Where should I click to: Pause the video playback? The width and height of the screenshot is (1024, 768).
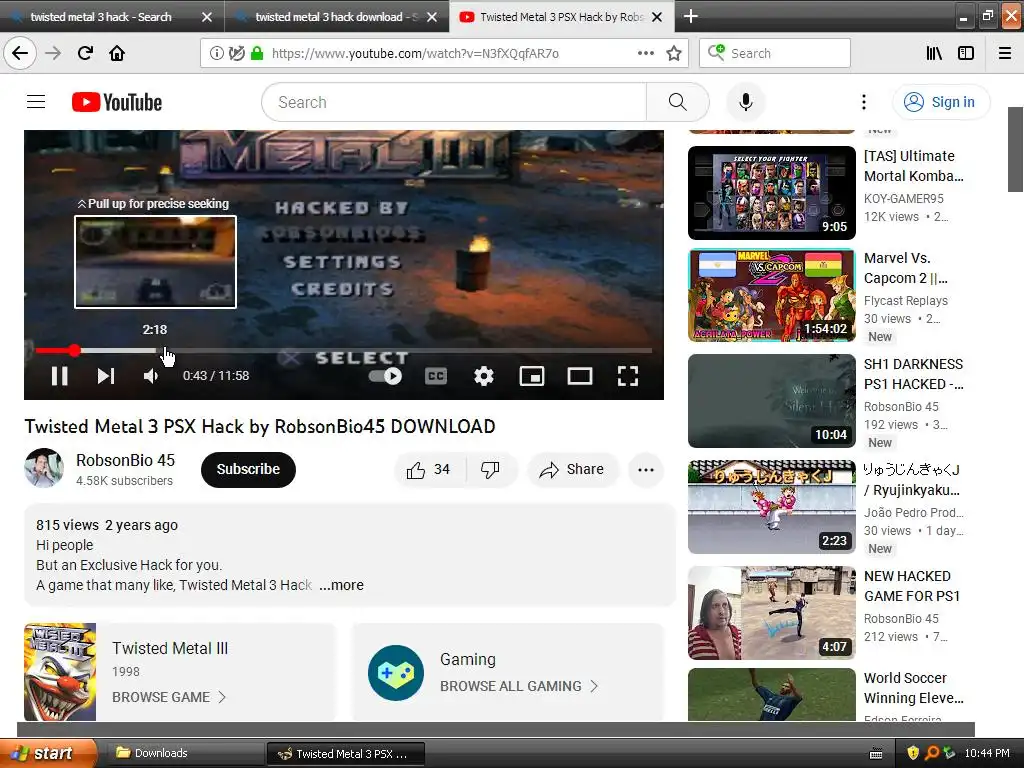(59, 376)
